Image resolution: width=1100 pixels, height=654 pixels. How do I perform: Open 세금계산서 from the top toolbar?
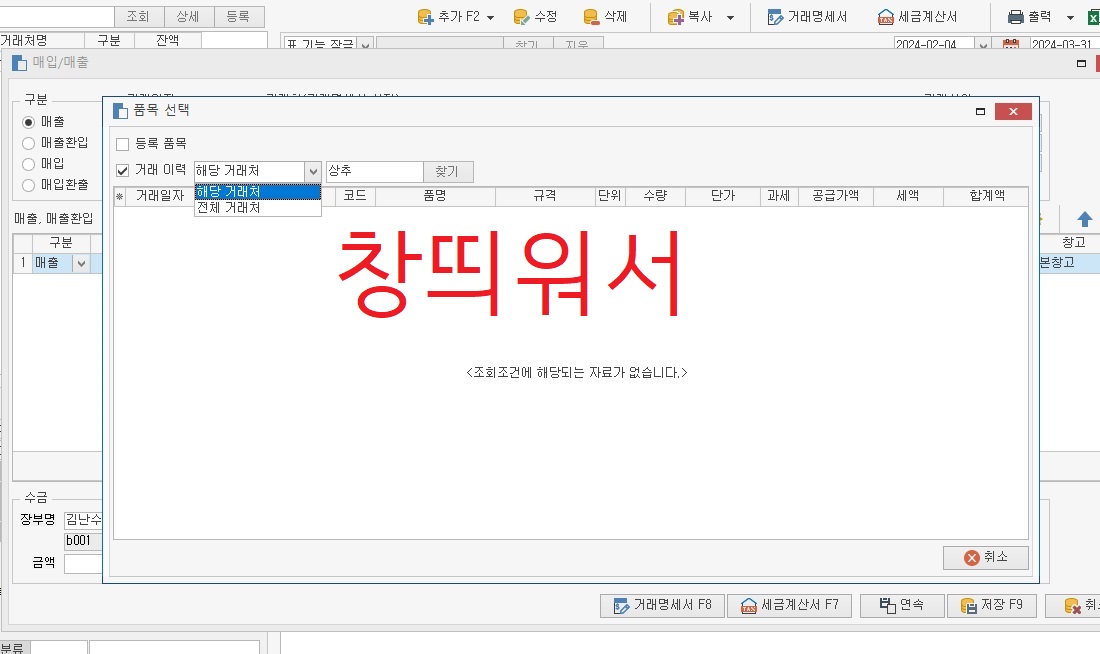point(917,17)
